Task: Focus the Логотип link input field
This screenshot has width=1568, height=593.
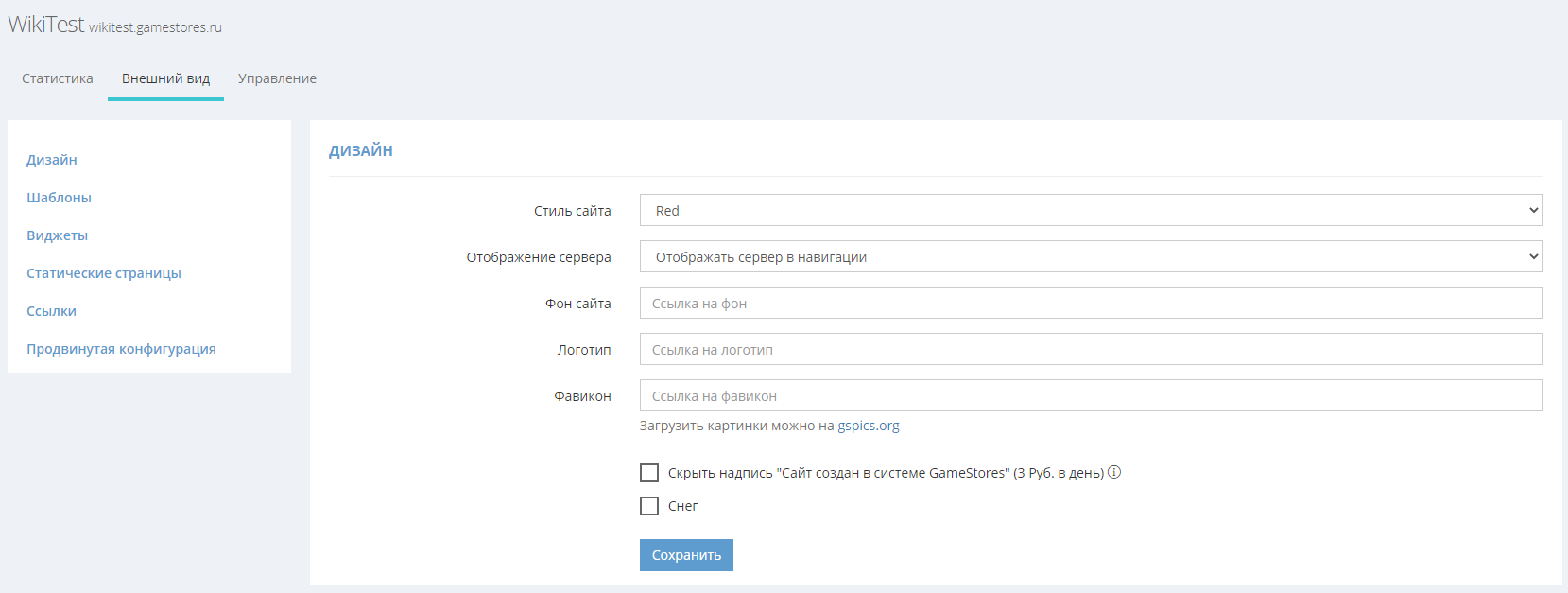Action: coord(1091,349)
